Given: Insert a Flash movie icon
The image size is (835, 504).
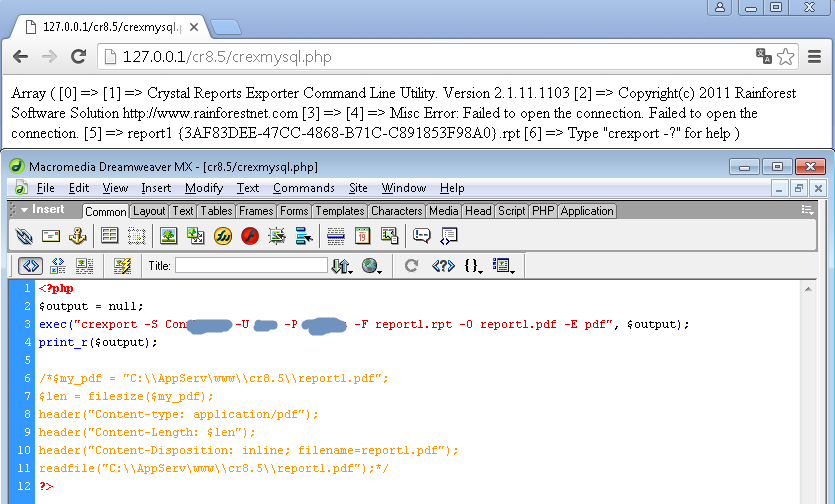Looking at the screenshot, I should 250,235.
